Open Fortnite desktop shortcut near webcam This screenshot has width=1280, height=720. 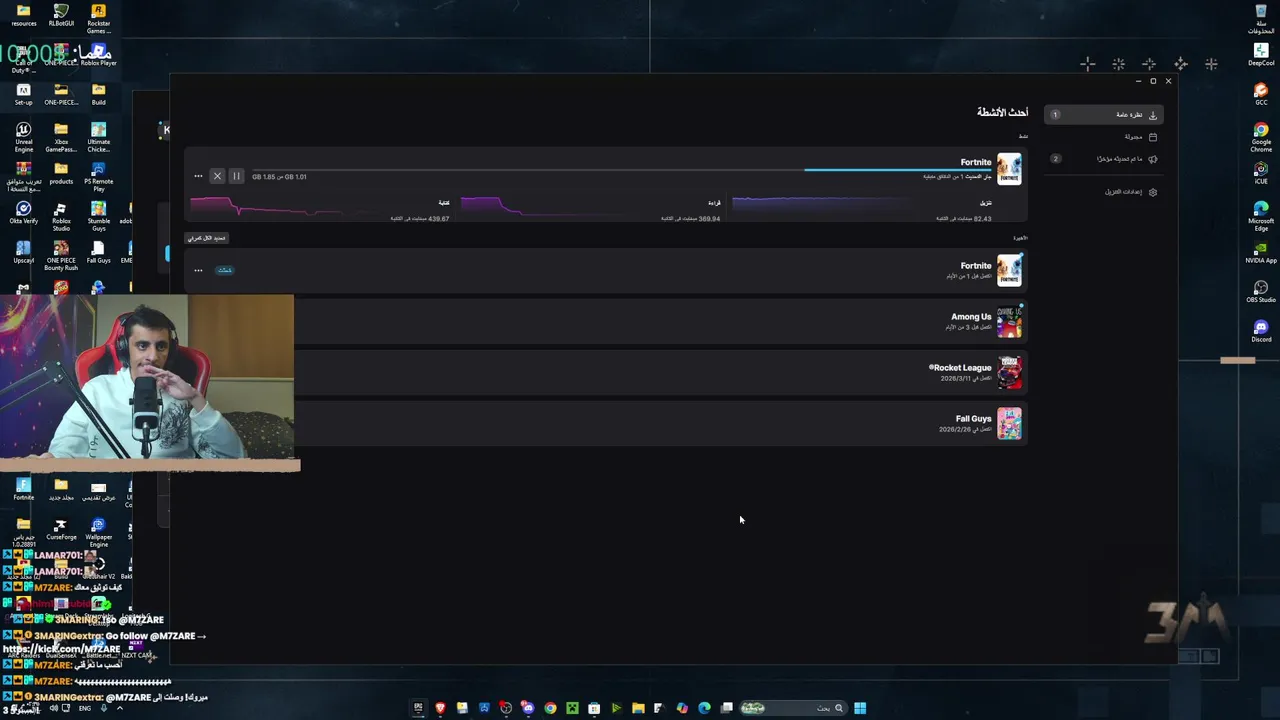(x=23, y=489)
